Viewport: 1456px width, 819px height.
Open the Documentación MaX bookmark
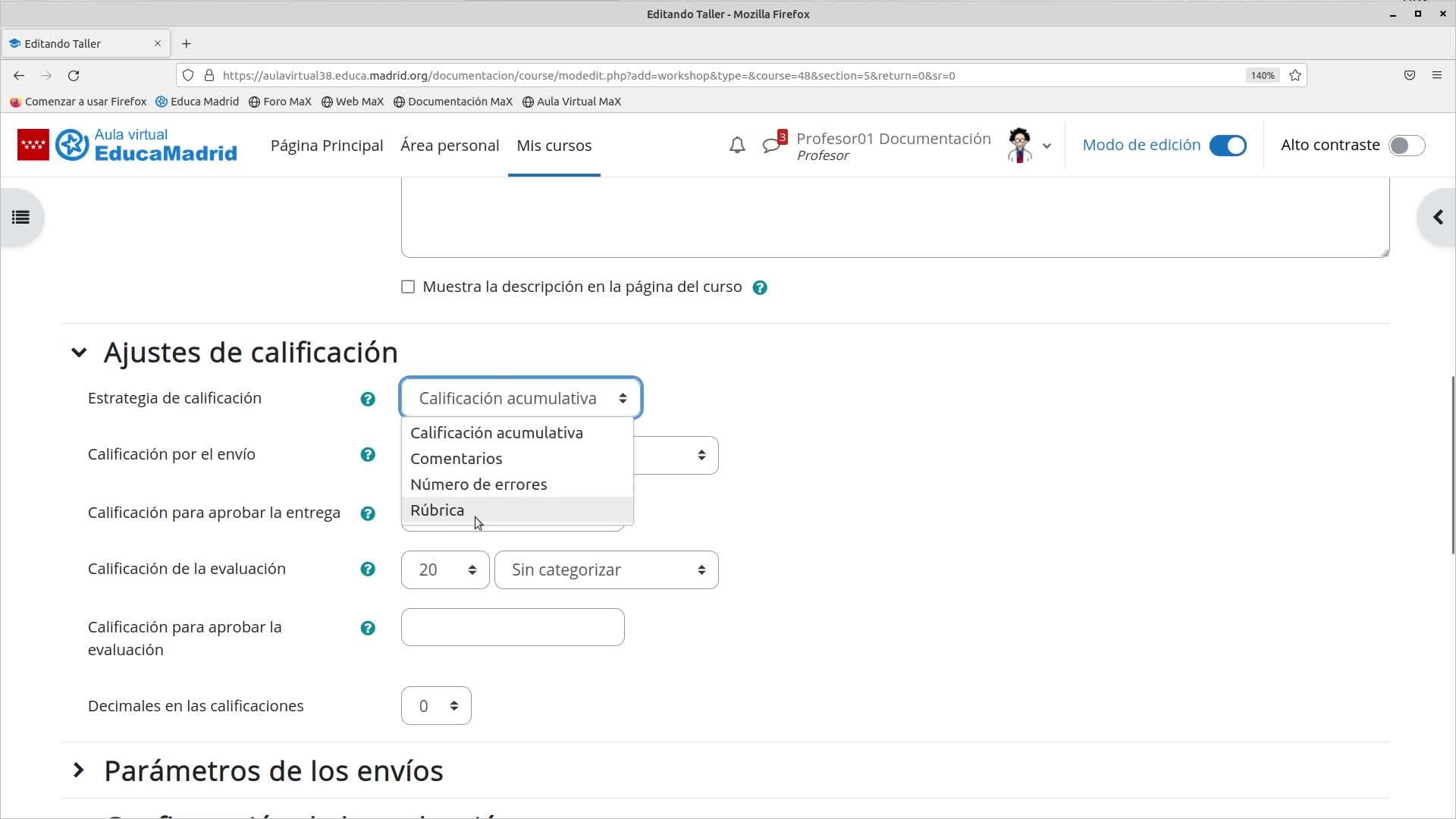point(453,102)
